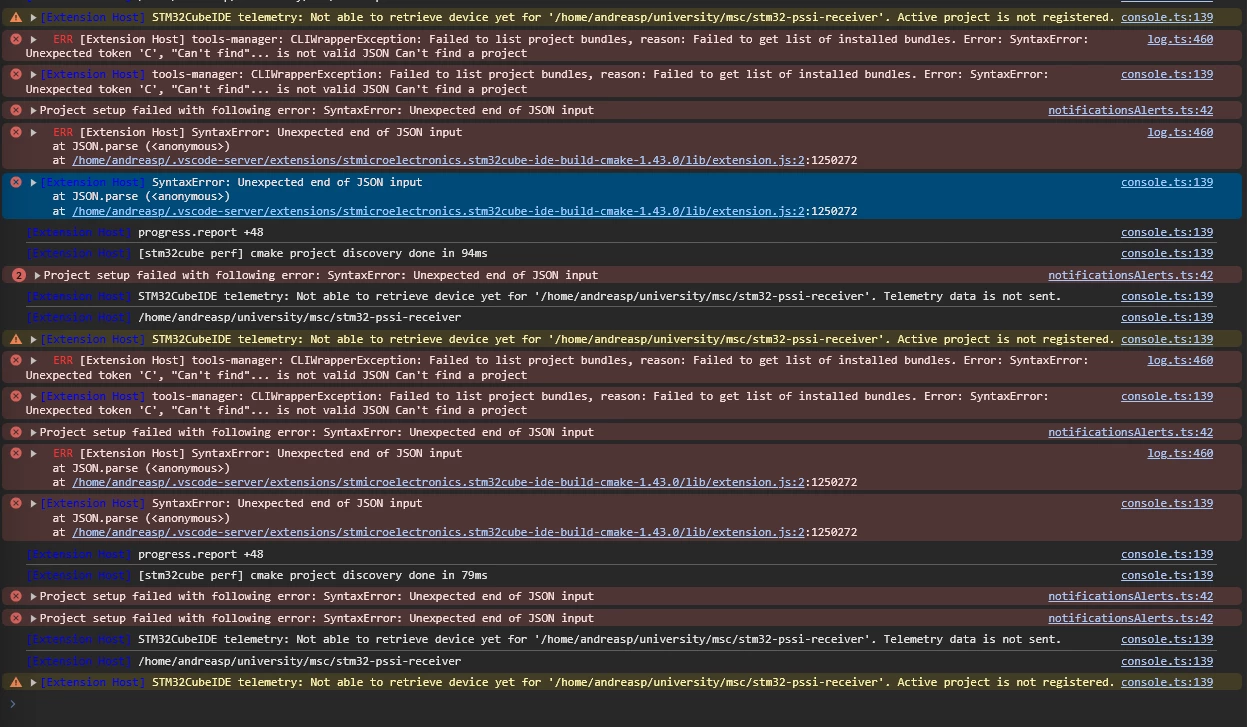Expand the highlighted blue SyntaxError message
The width and height of the screenshot is (1247, 727).
(33, 182)
